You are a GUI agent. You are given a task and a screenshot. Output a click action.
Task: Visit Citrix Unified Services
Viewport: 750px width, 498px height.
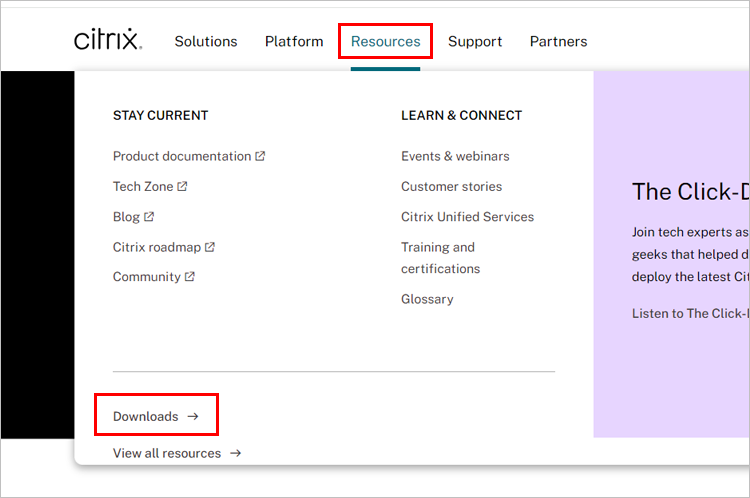467,216
